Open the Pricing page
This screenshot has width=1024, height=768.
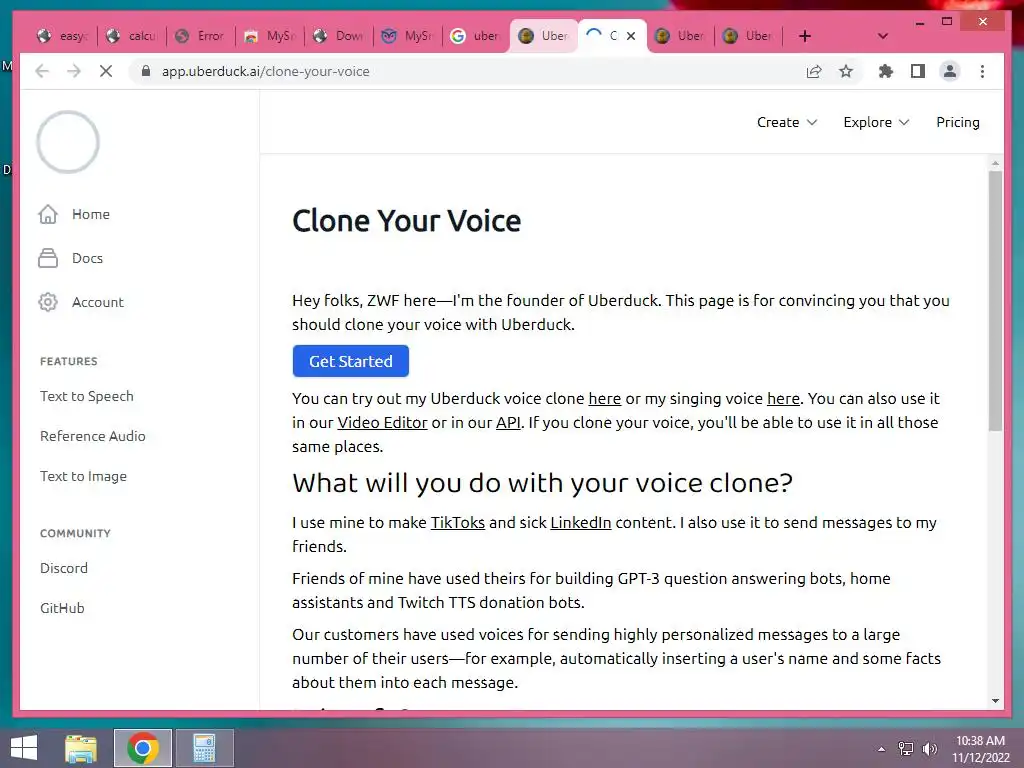(x=957, y=122)
